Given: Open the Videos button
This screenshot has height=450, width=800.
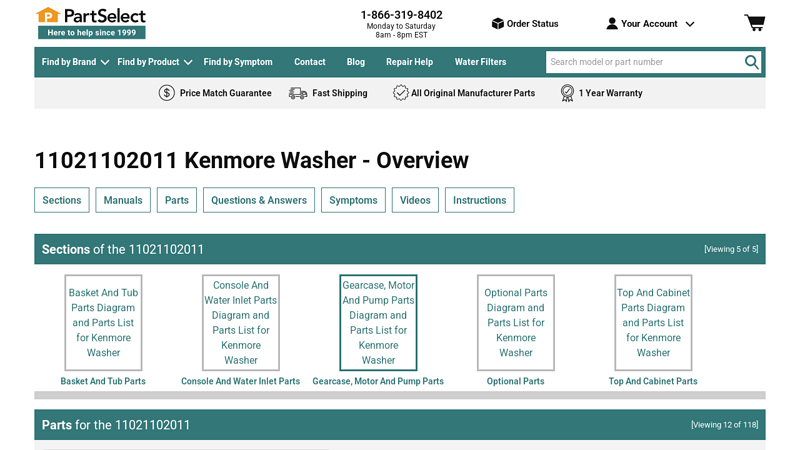Looking at the screenshot, I should [x=415, y=200].
